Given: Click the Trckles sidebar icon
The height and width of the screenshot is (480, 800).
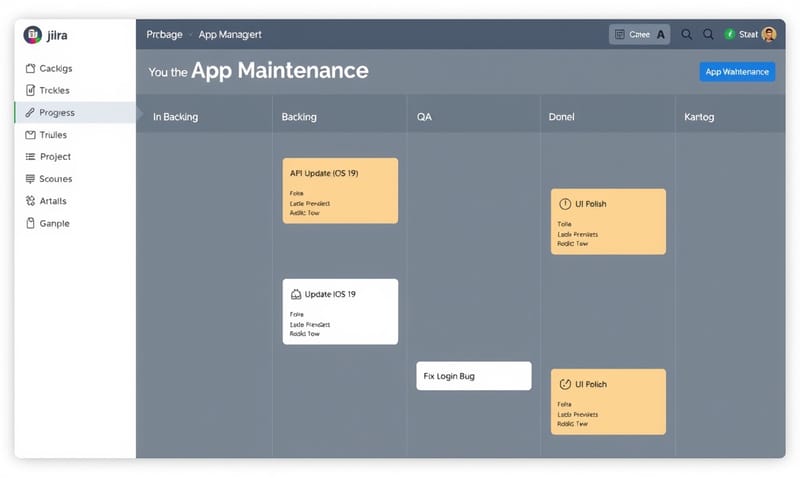Looking at the screenshot, I should pyautogui.click(x=31, y=90).
